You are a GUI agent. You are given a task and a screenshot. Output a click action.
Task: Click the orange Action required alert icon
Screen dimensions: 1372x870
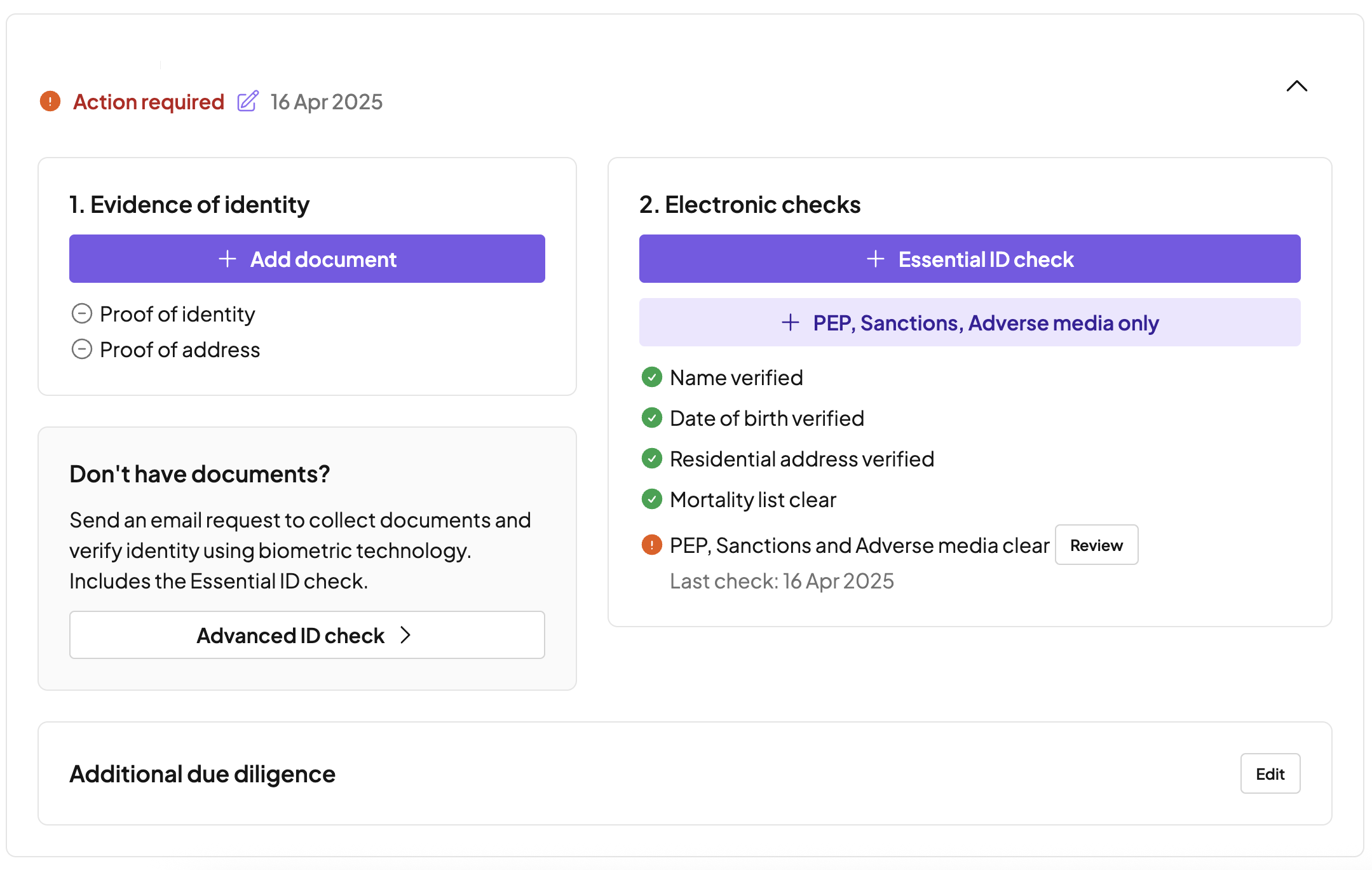tap(50, 102)
